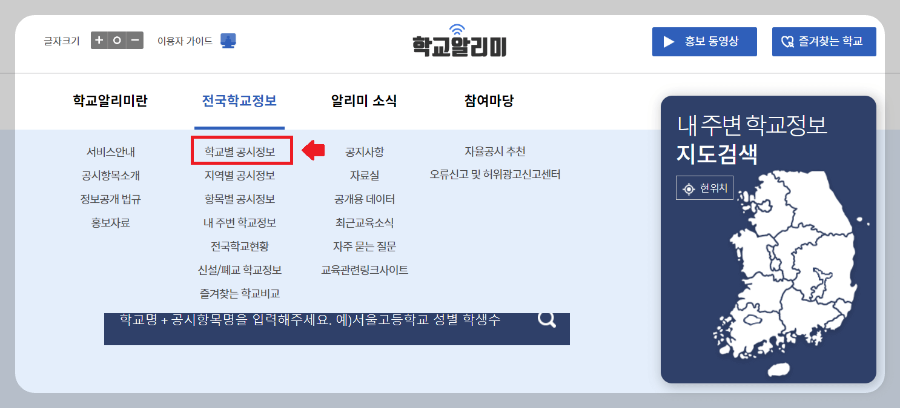This screenshot has width=900, height=408.
Task: Click 내 주변 학교정보 지도검색 heading
Action: click(752, 139)
